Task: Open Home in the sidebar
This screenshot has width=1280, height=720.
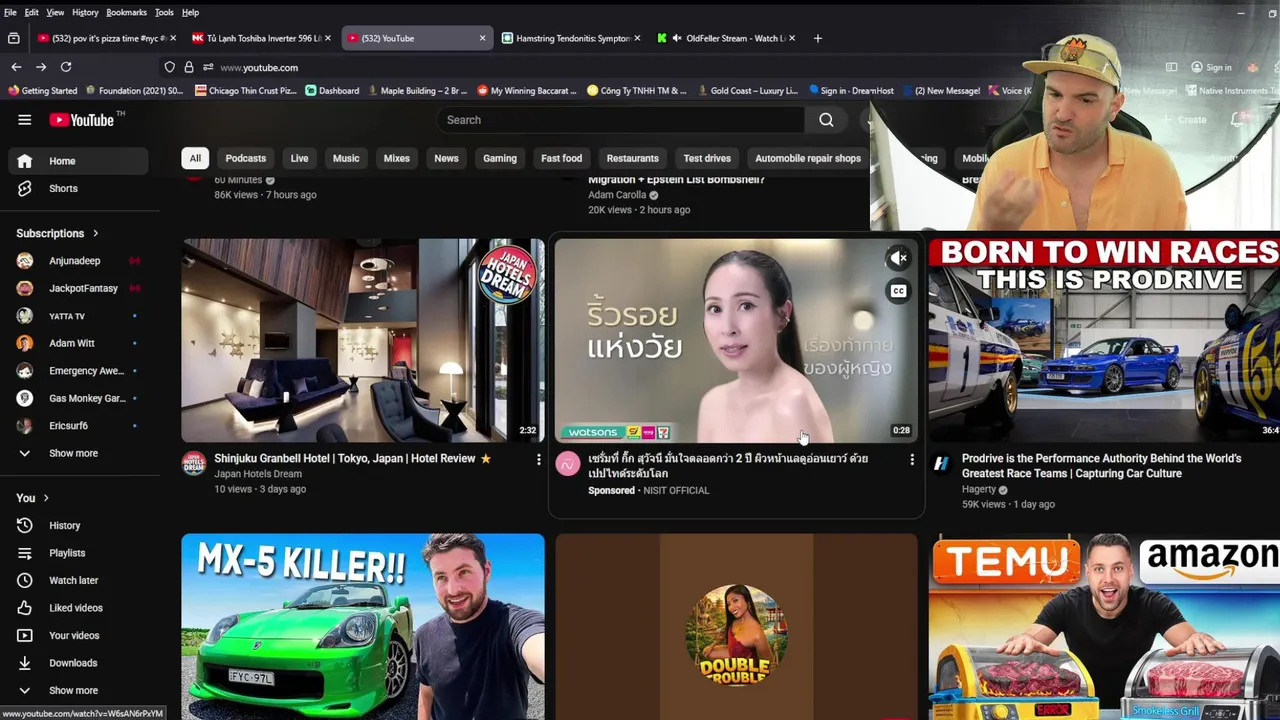Action: (78, 161)
